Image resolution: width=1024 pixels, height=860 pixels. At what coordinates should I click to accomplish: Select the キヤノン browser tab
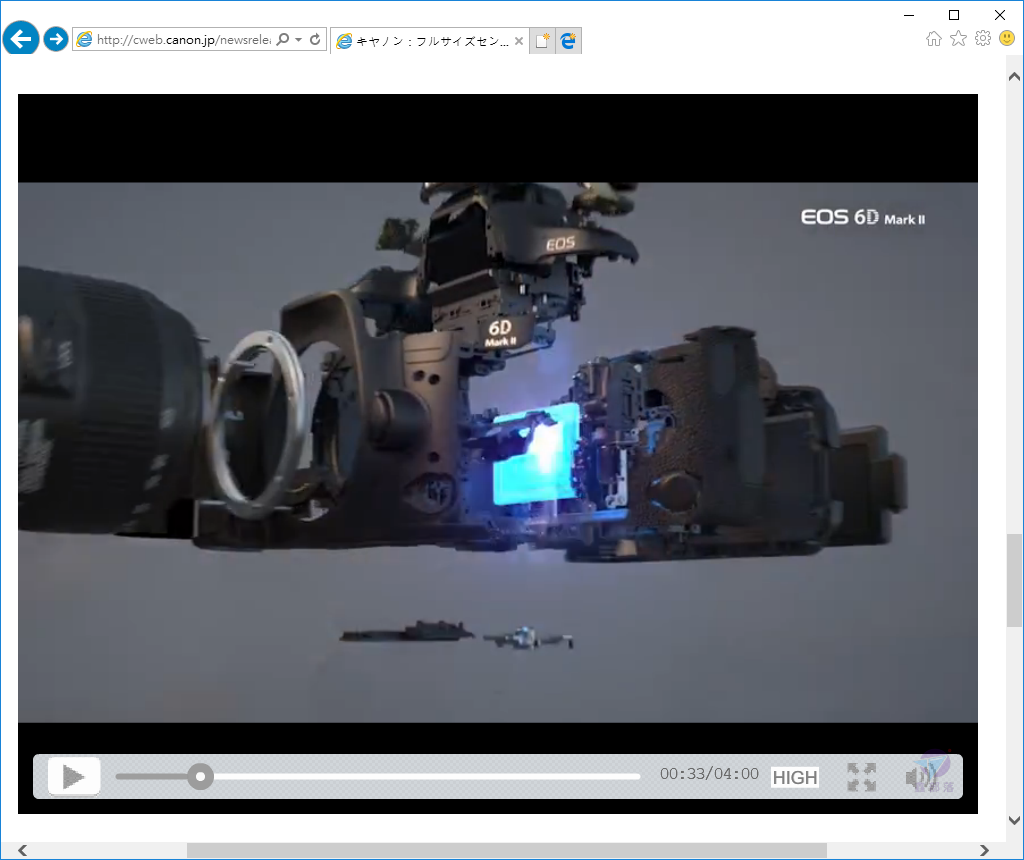(x=430, y=41)
